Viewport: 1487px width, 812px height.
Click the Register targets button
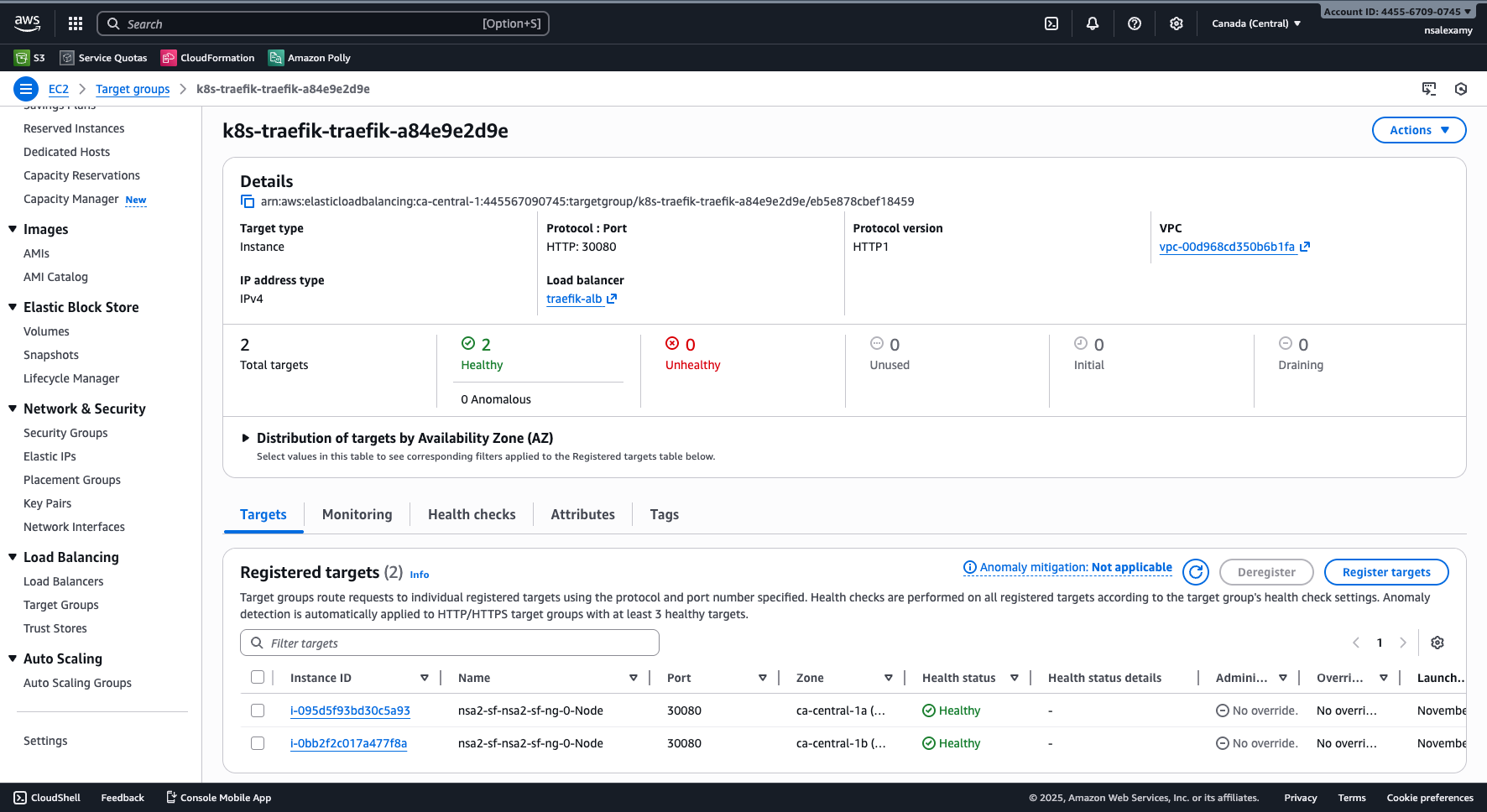click(x=1385, y=572)
